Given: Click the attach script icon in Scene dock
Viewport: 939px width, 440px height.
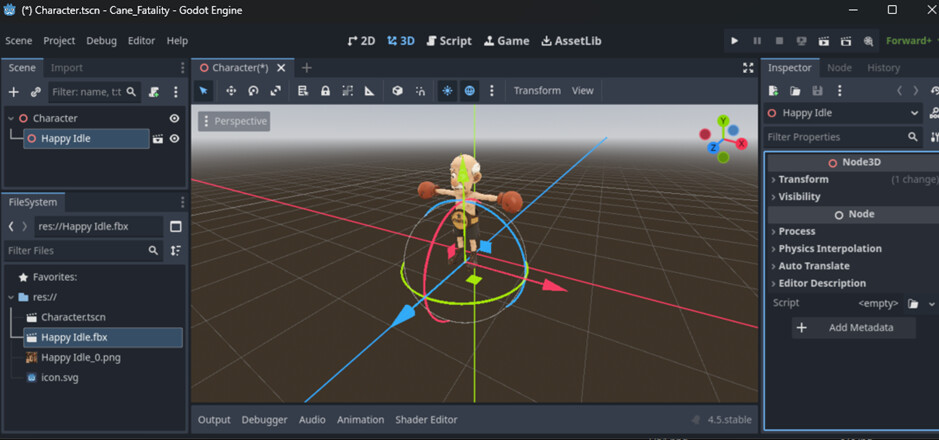Looking at the screenshot, I should pyautogui.click(x=154, y=92).
